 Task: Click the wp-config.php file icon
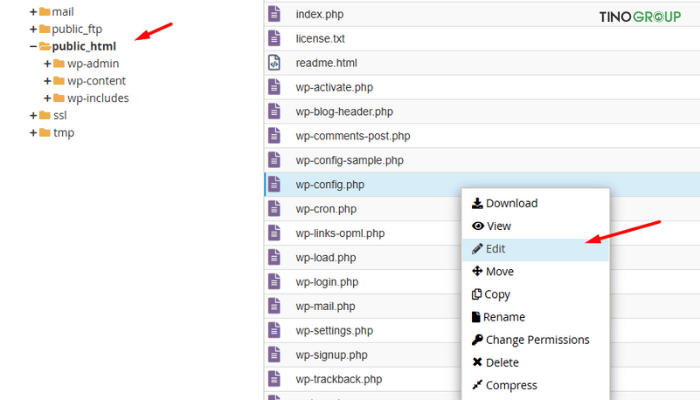274,184
